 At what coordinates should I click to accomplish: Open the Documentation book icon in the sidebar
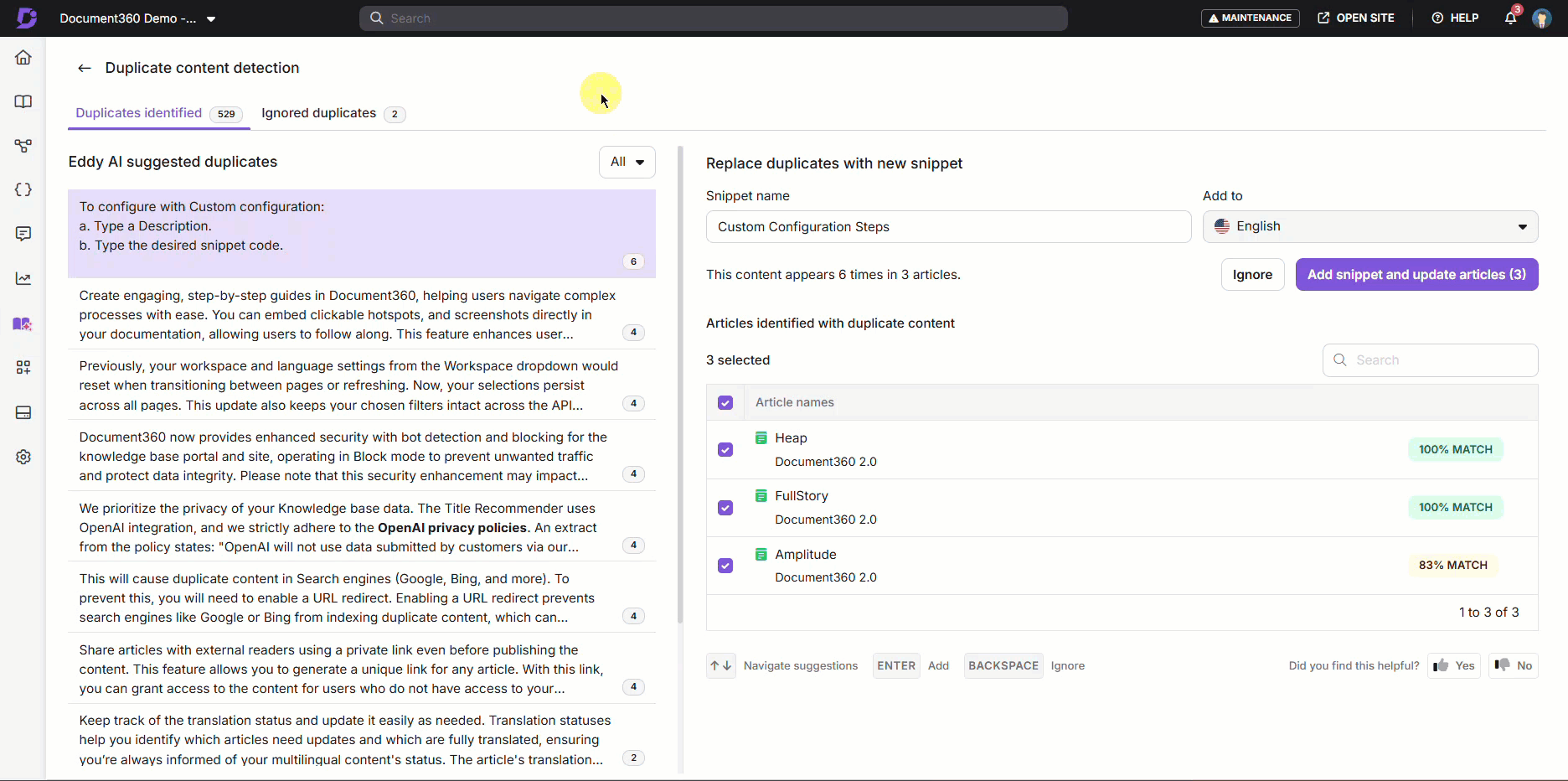[23, 102]
